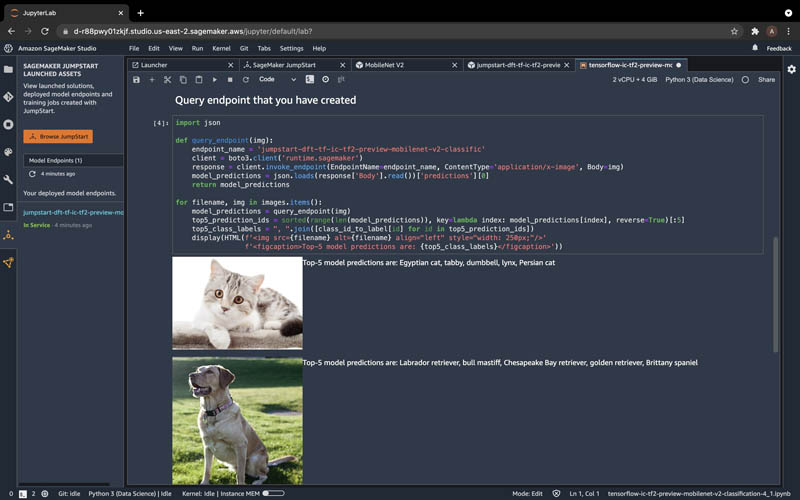Click the Amazon SageMaker Studio logo
The image size is (800, 500).
[x=8, y=48]
